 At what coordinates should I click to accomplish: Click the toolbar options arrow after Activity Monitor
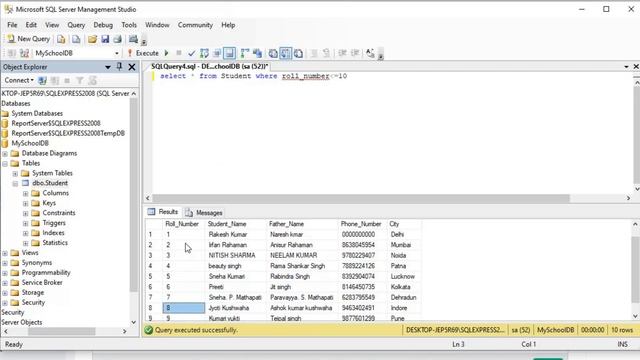click(144, 41)
